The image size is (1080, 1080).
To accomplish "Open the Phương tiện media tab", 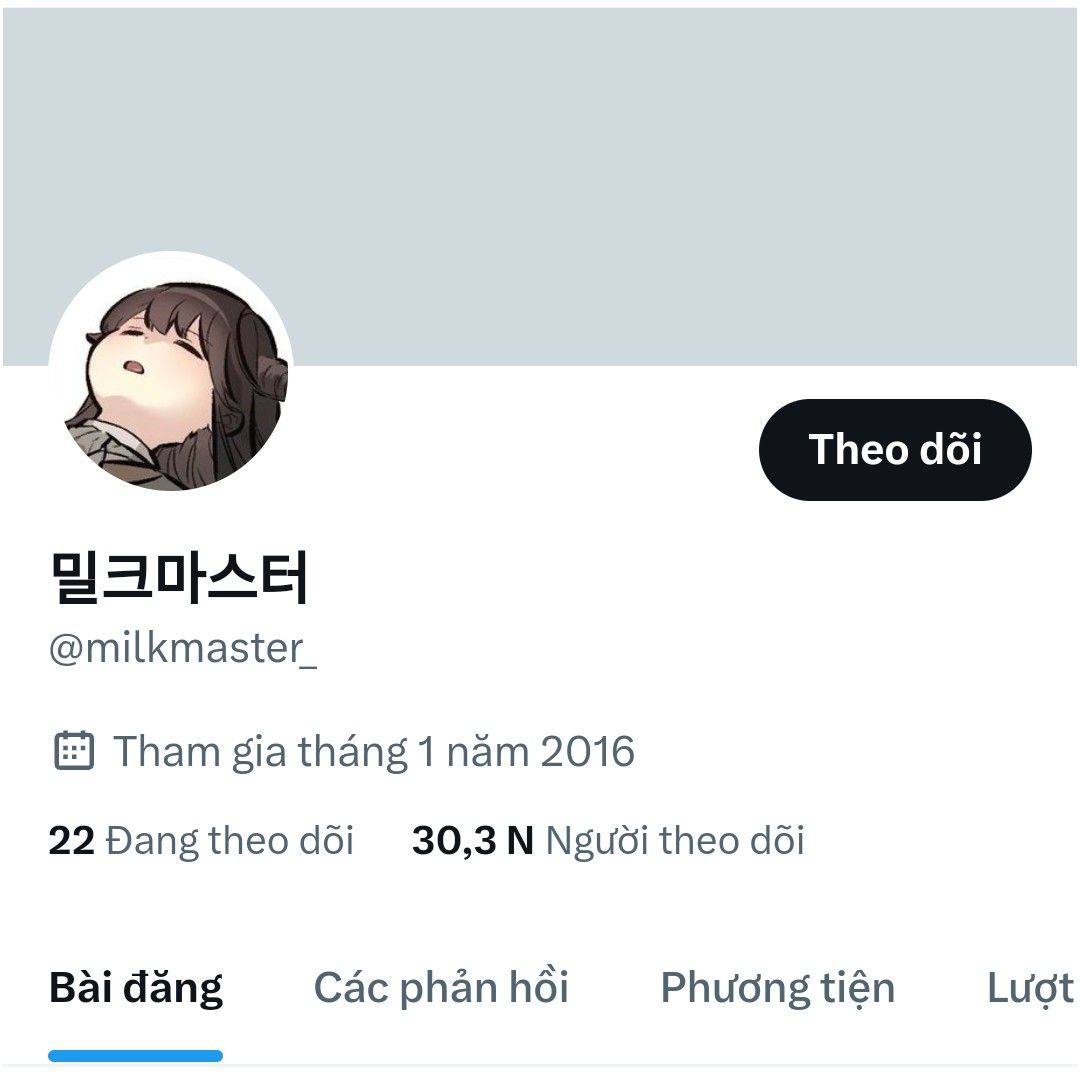I will 778,988.
